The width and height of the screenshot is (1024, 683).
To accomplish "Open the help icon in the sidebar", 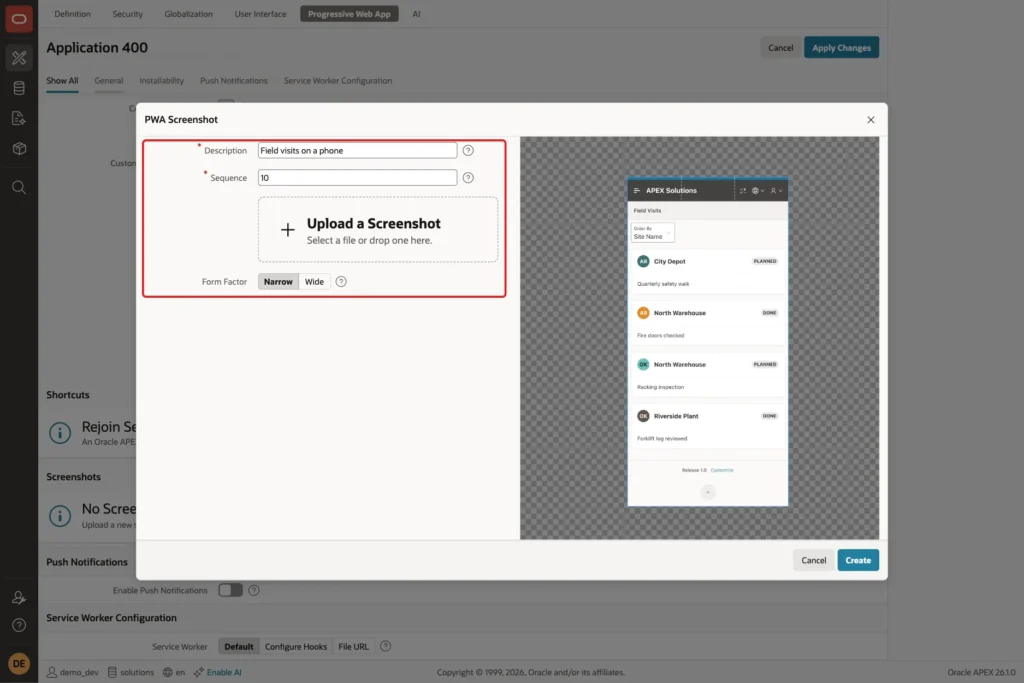I will pos(19,626).
